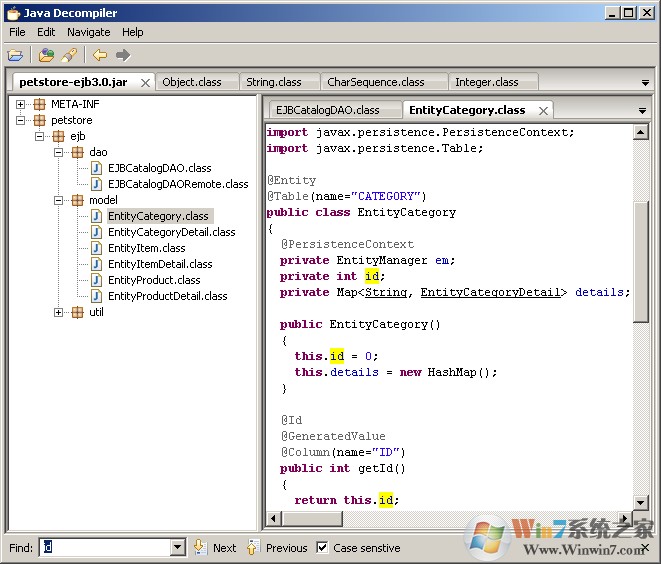Image resolution: width=661 pixels, height=564 pixels.
Task: Close the petstore-ejb3.0.jar tab
Action: click(145, 83)
